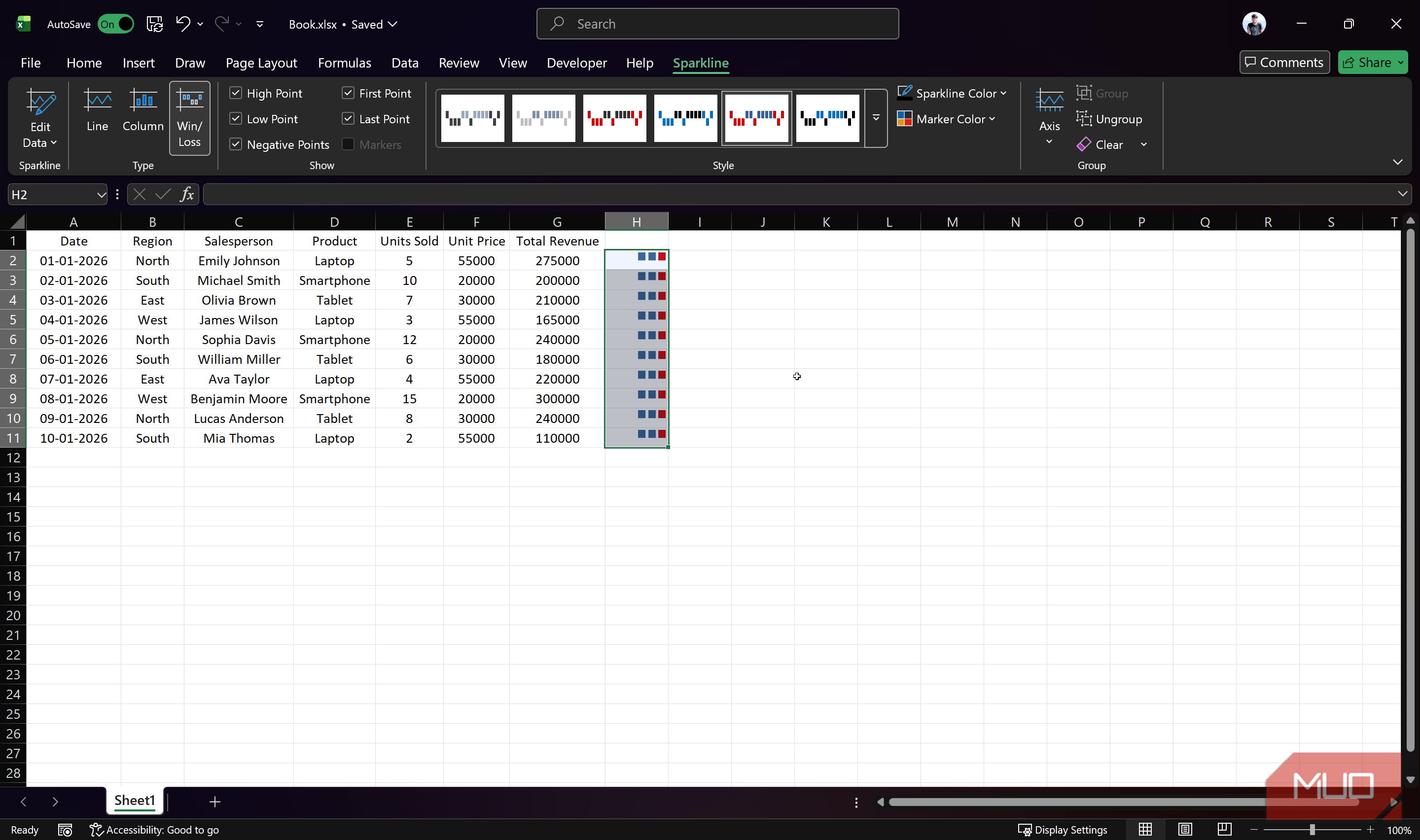Open the Clear dropdown arrow
The height and width of the screenshot is (840, 1420).
1144,145
